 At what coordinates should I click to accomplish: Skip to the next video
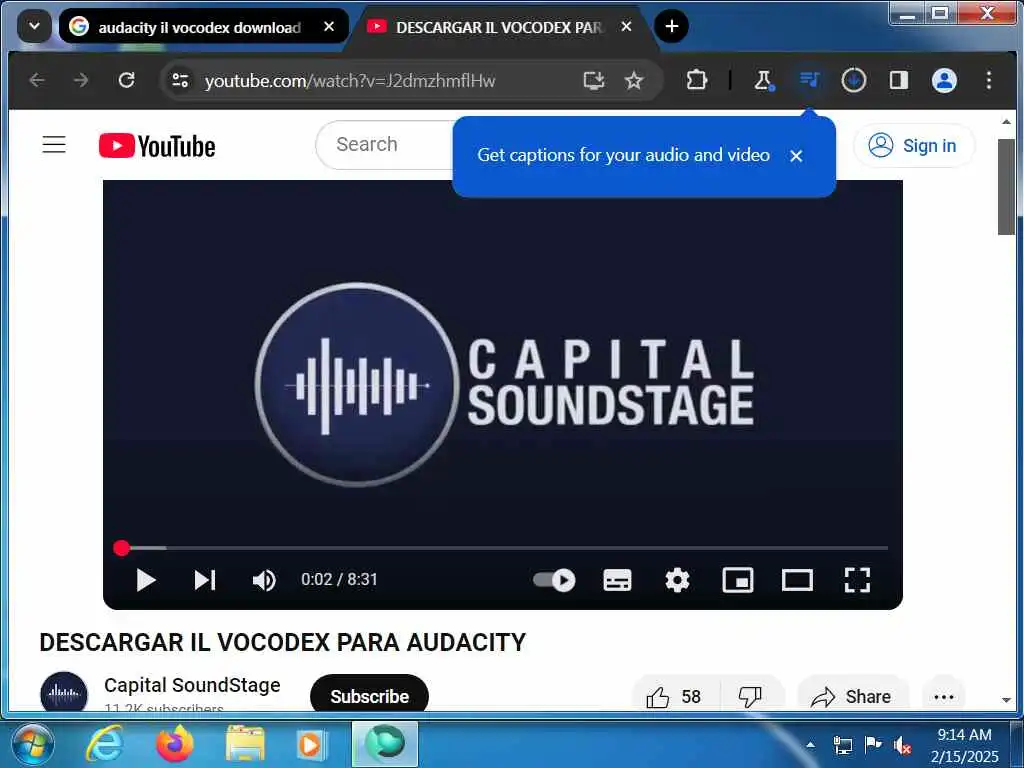[x=204, y=580]
